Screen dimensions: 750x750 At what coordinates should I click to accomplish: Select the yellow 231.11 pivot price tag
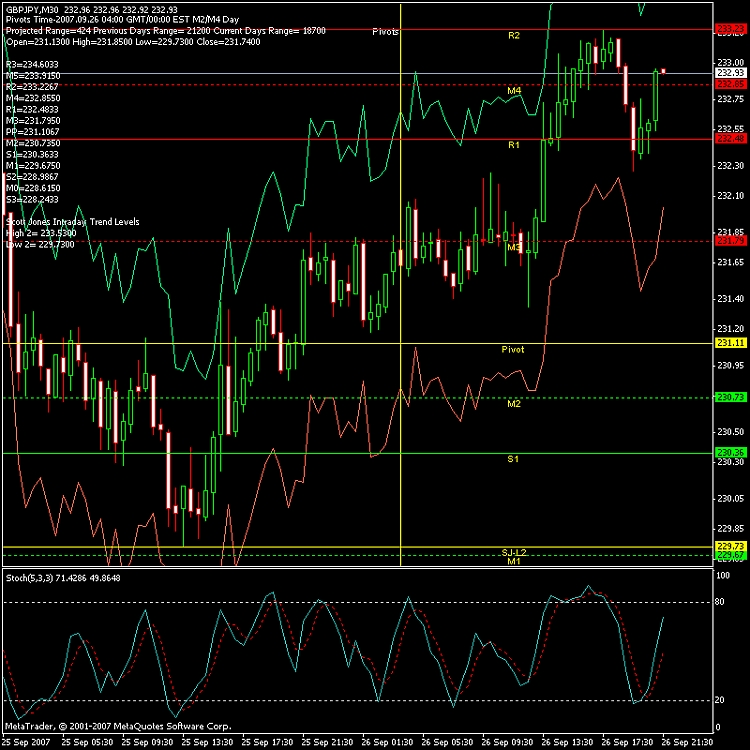(729, 343)
